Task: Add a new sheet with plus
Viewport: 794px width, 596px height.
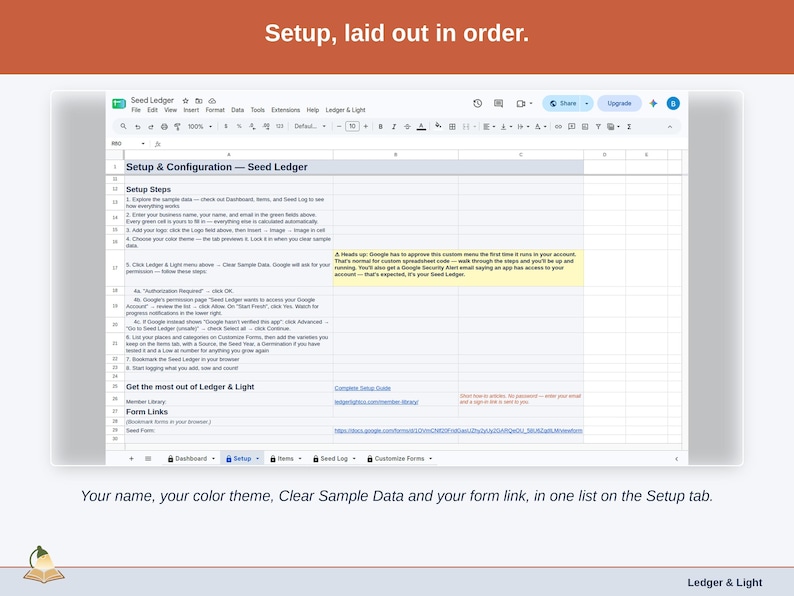Action: coord(131,459)
